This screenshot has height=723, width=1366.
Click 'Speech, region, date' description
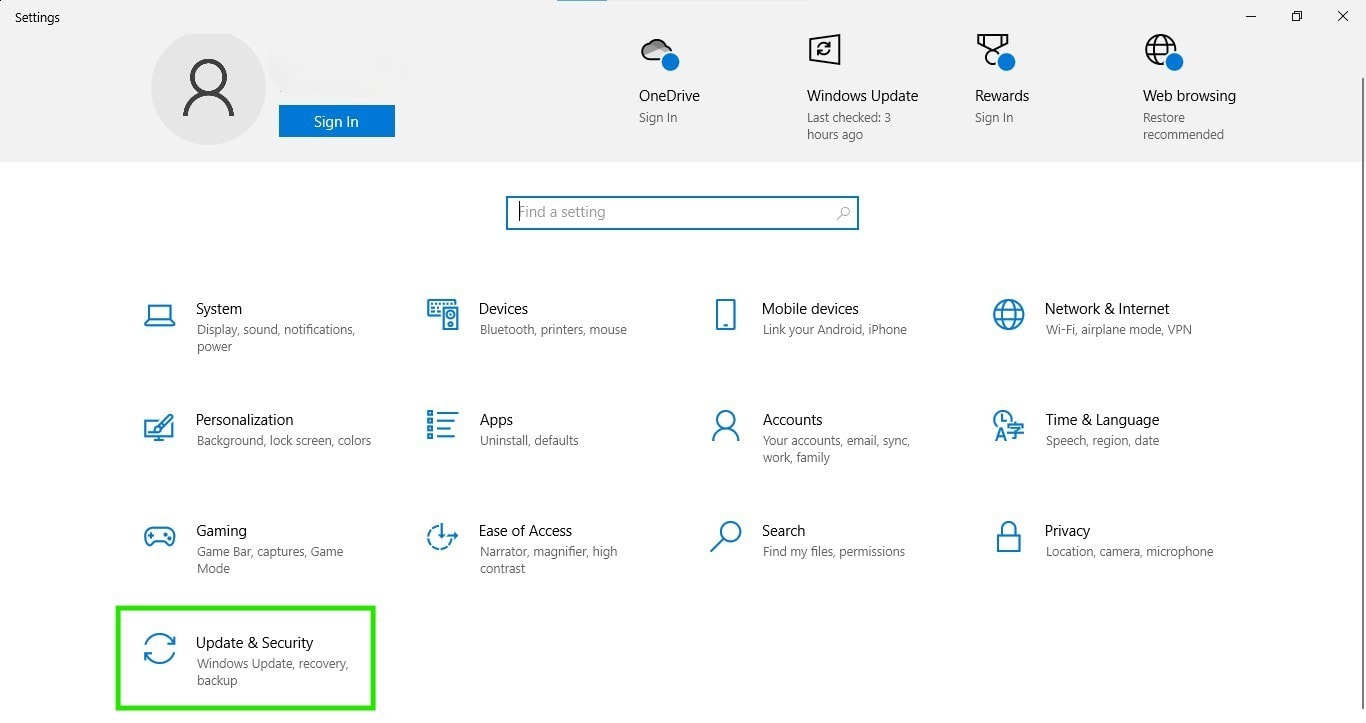1103,441
